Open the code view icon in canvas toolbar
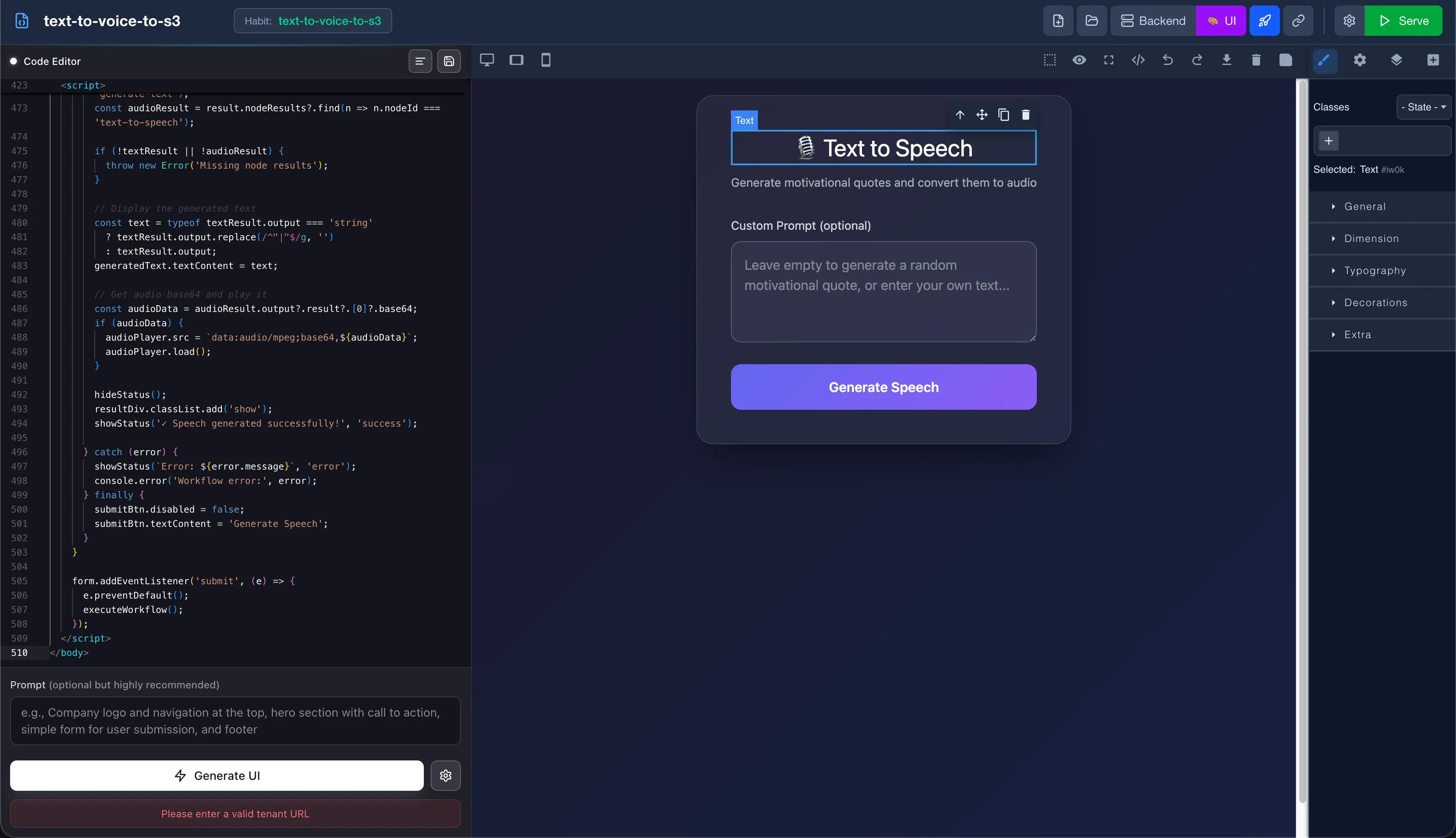1456x838 pixels. 1138,60
